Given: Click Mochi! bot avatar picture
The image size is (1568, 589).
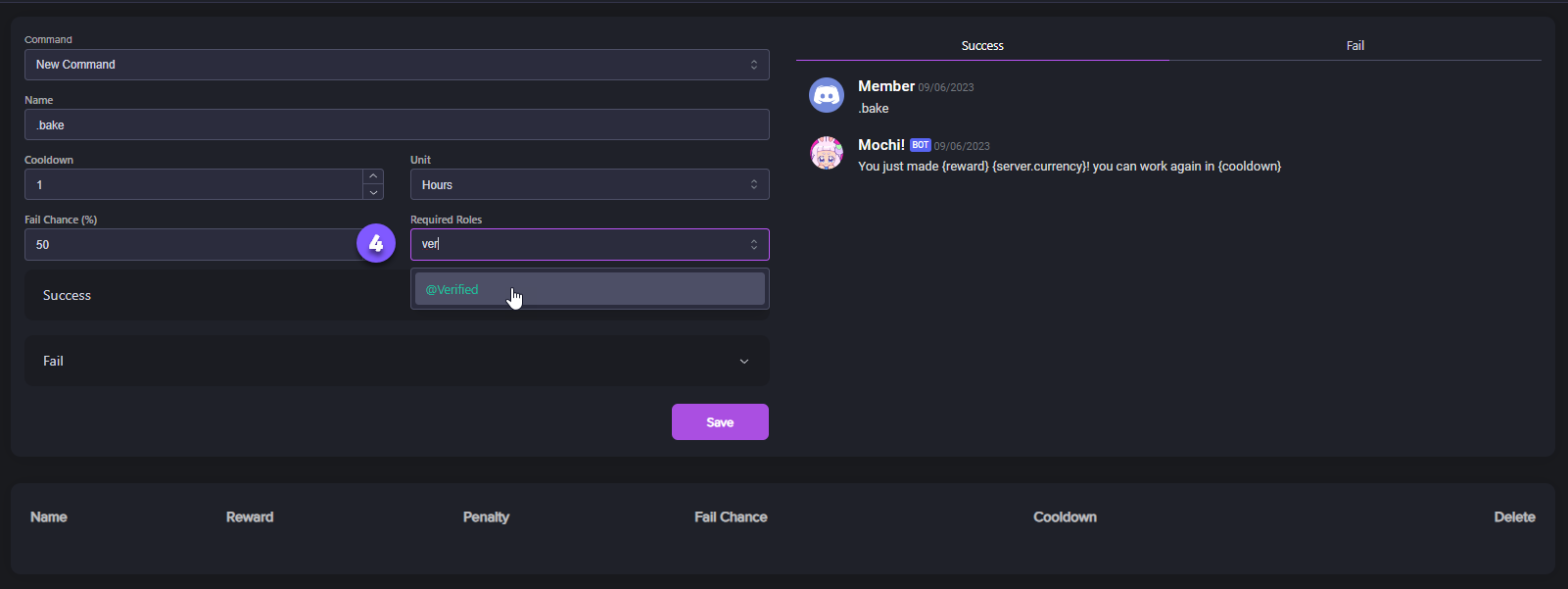Looking at the screenshot, I should click(827, 154).
